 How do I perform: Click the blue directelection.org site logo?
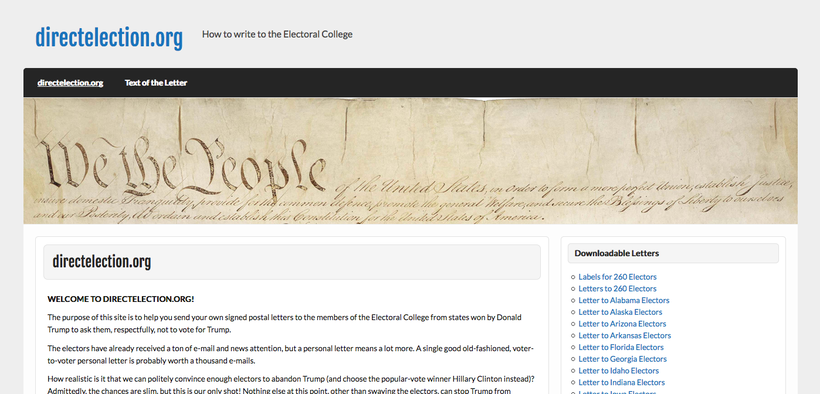pyautogui.click(x=109, y=38)
